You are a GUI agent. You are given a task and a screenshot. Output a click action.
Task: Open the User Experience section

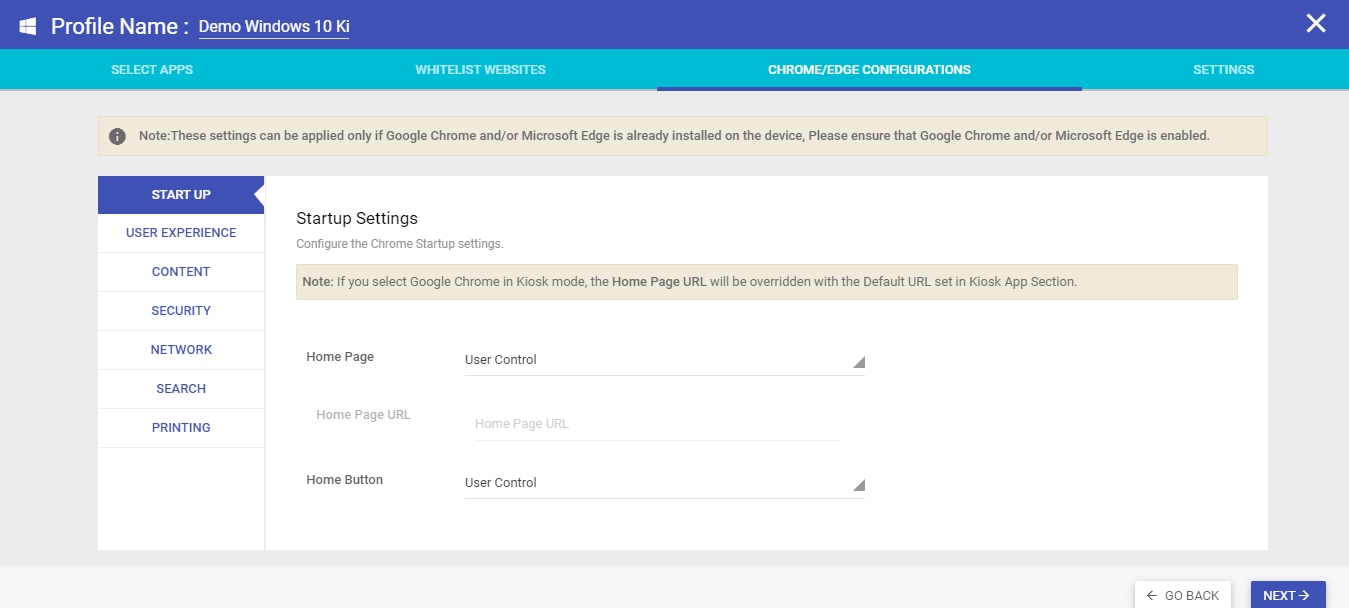click(181, 233)
